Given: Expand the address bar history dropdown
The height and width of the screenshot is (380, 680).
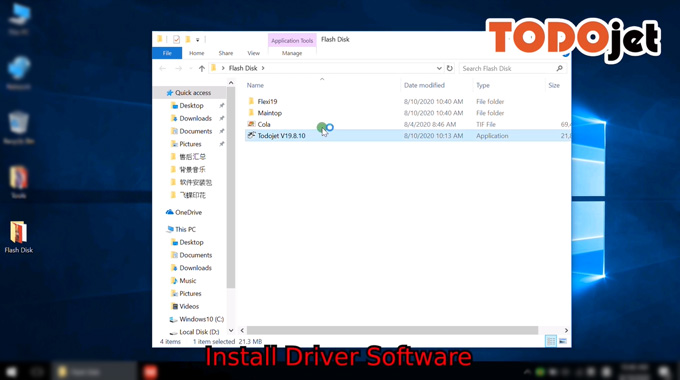Looking at the screenshot, I should (439, 68).
